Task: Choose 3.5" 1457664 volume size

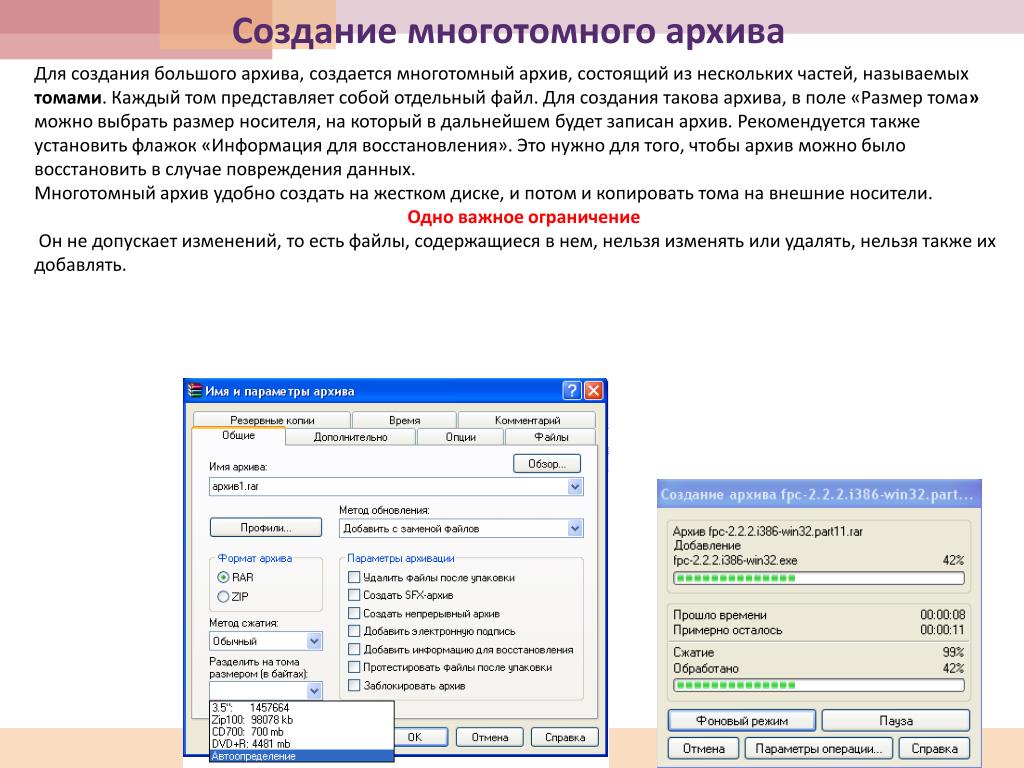Action: point(302,707)
